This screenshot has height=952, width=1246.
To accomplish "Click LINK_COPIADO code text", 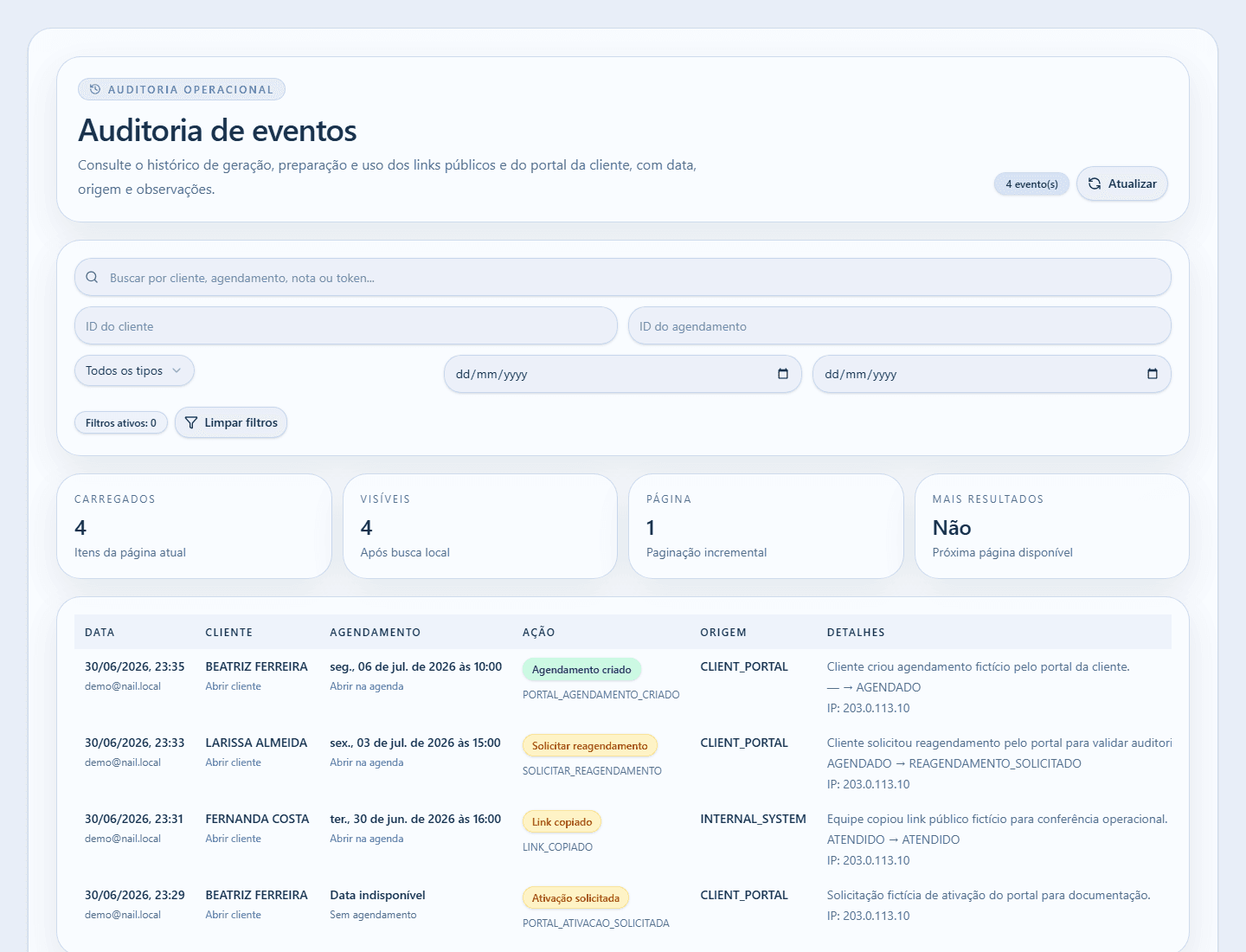I will tap(557, 847).
